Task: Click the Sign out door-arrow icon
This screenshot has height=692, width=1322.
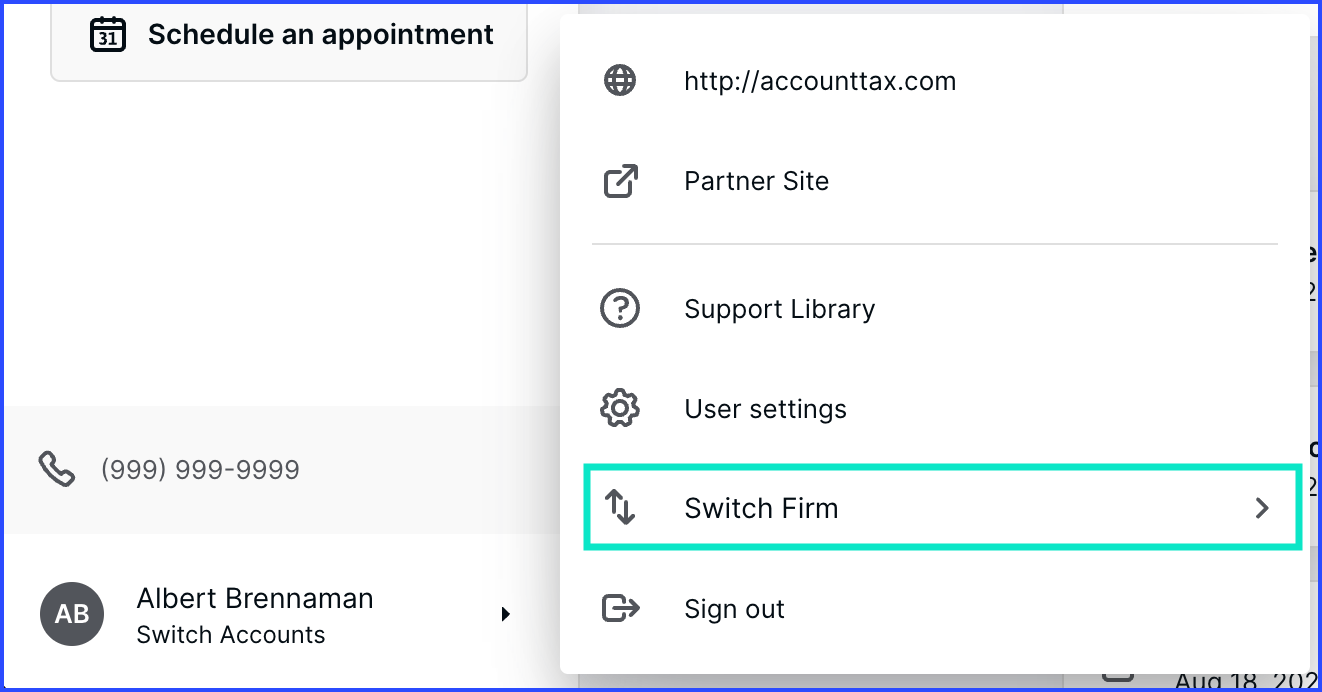Action: click(x=620, y=608)
